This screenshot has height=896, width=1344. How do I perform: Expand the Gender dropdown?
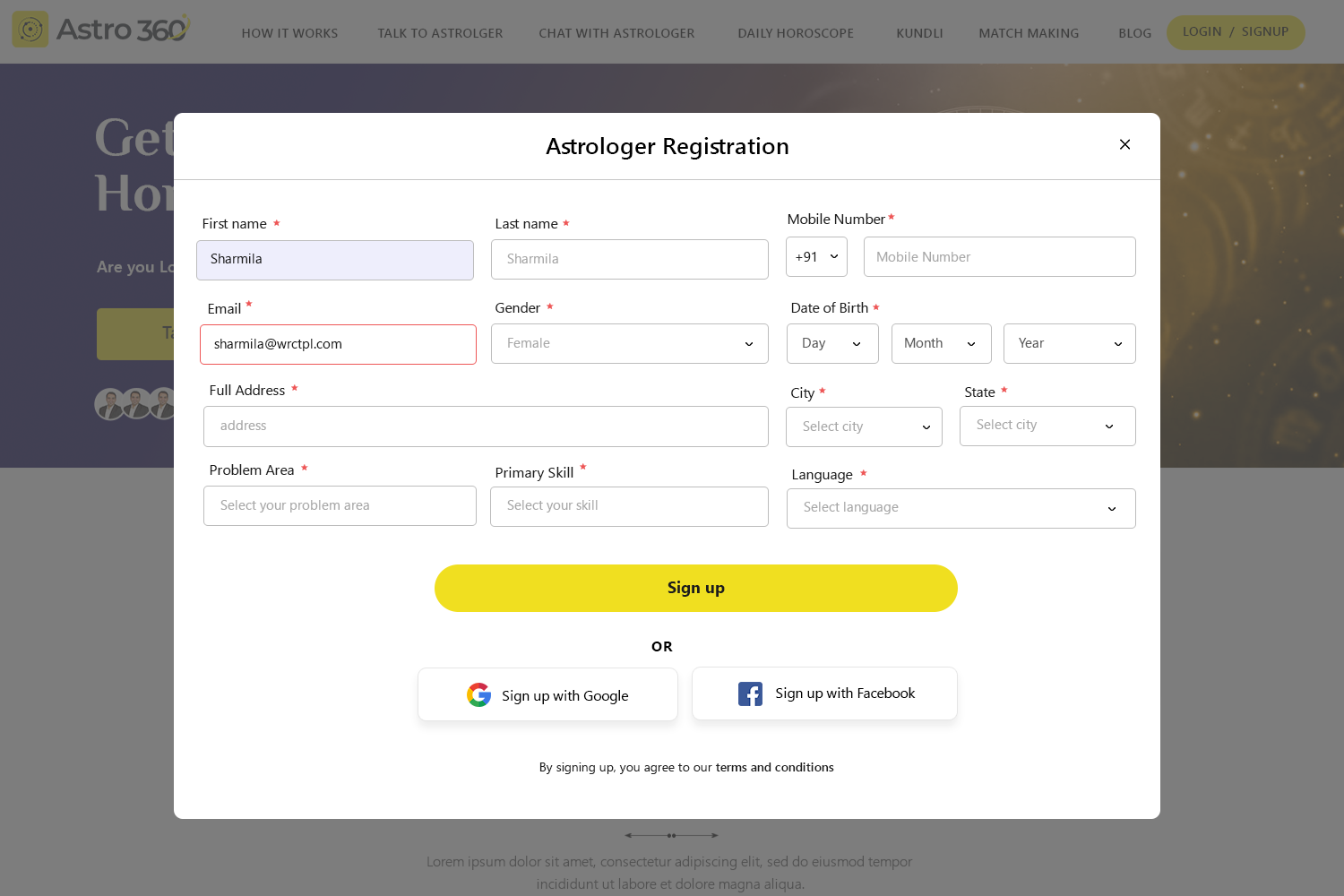[x=629, y=343]
